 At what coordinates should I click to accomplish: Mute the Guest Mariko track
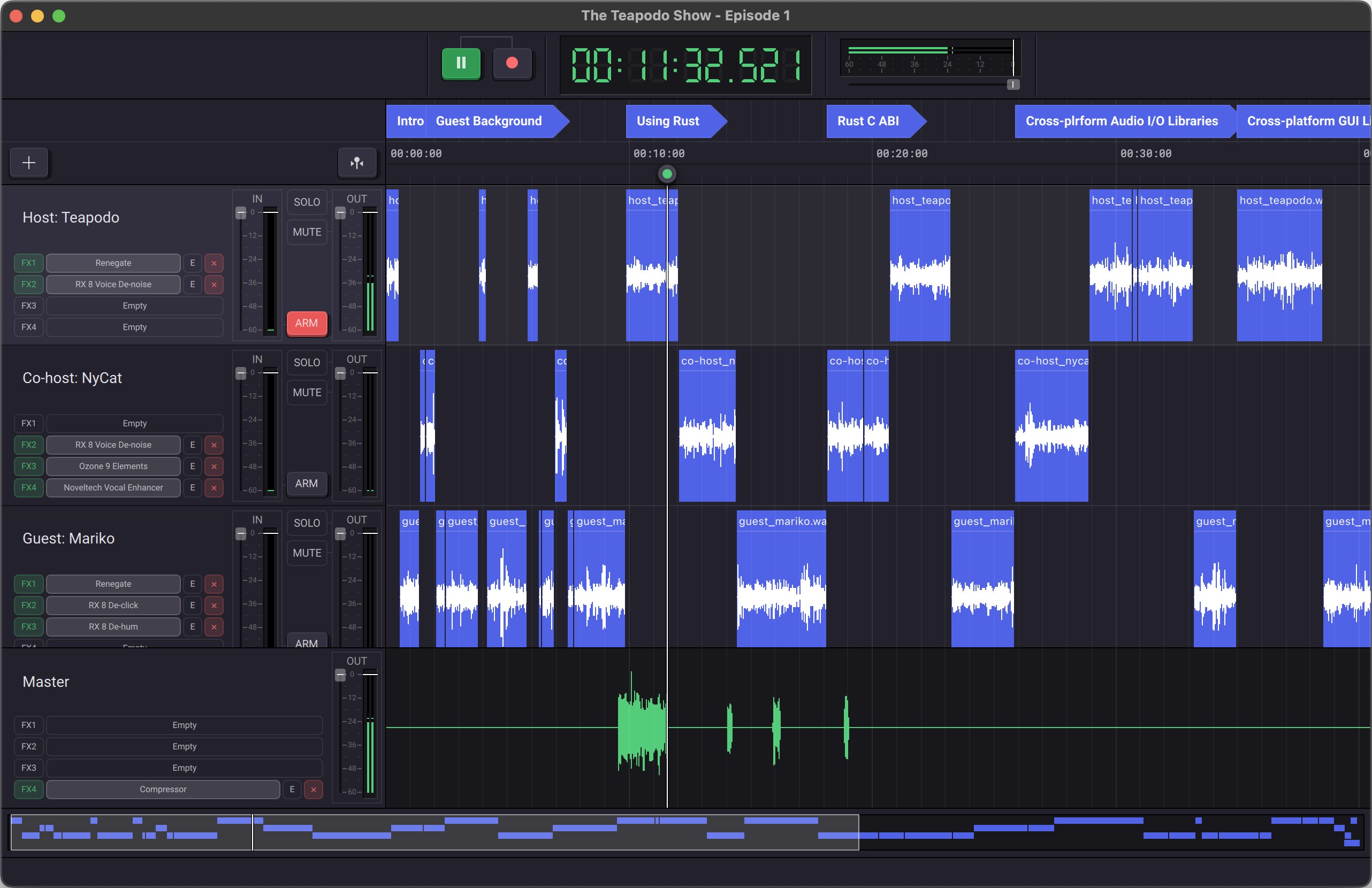tap(306, 553)
